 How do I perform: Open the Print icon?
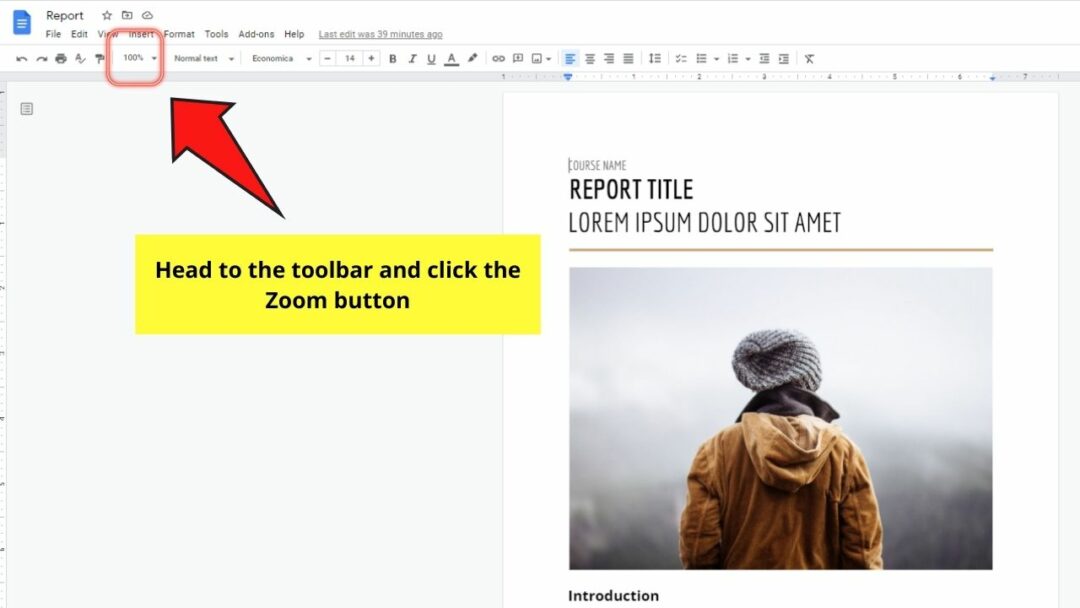click(60, 58)
